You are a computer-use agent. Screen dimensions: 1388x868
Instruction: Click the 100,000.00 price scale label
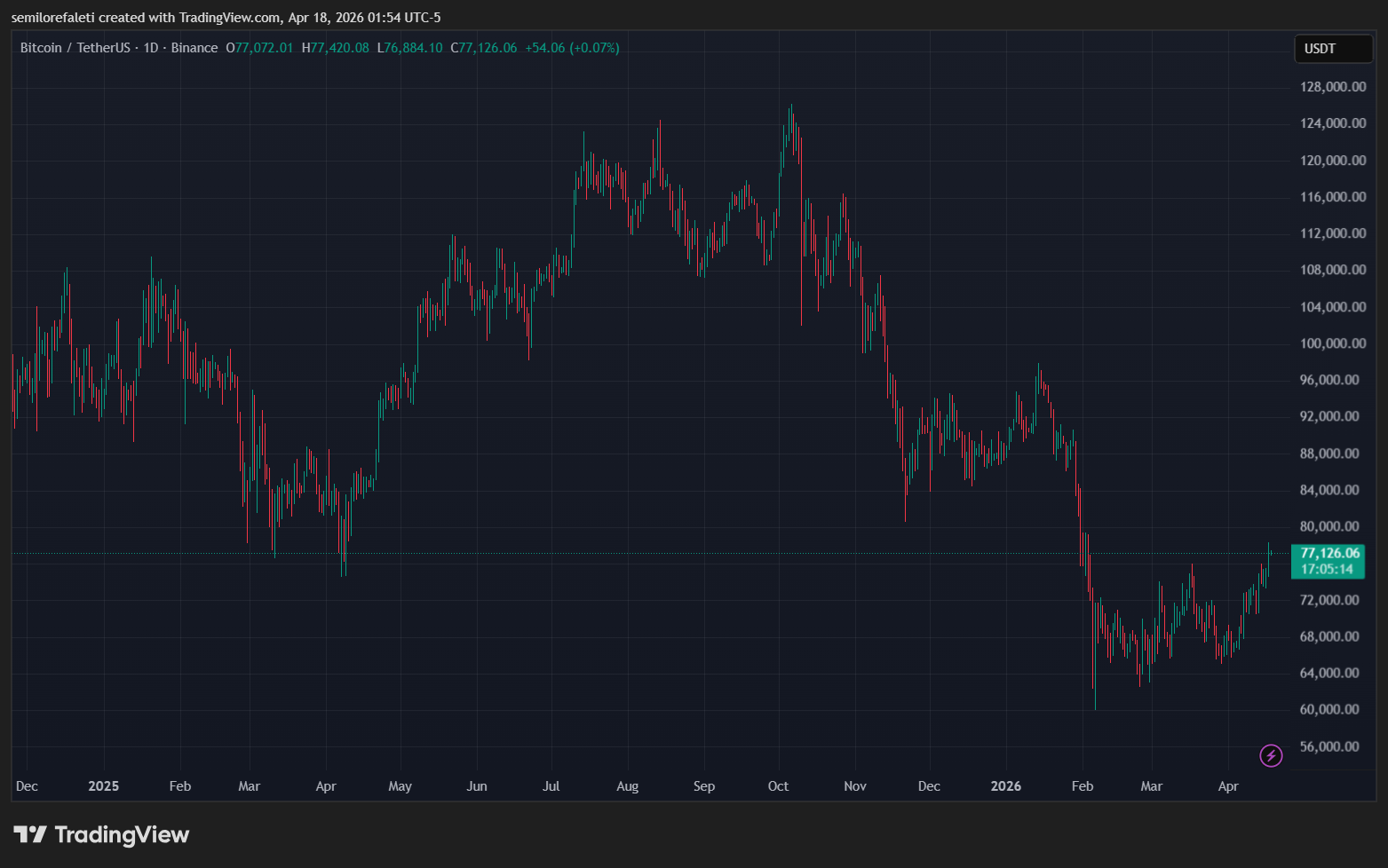1332,343
